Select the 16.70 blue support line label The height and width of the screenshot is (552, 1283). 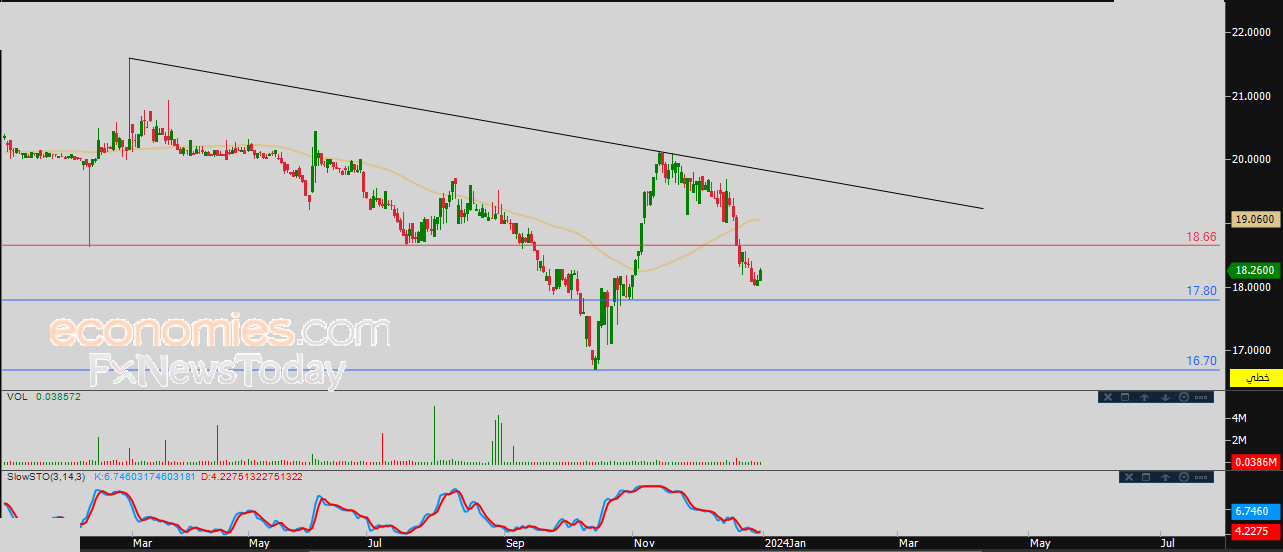click(x=1201, y=361)
